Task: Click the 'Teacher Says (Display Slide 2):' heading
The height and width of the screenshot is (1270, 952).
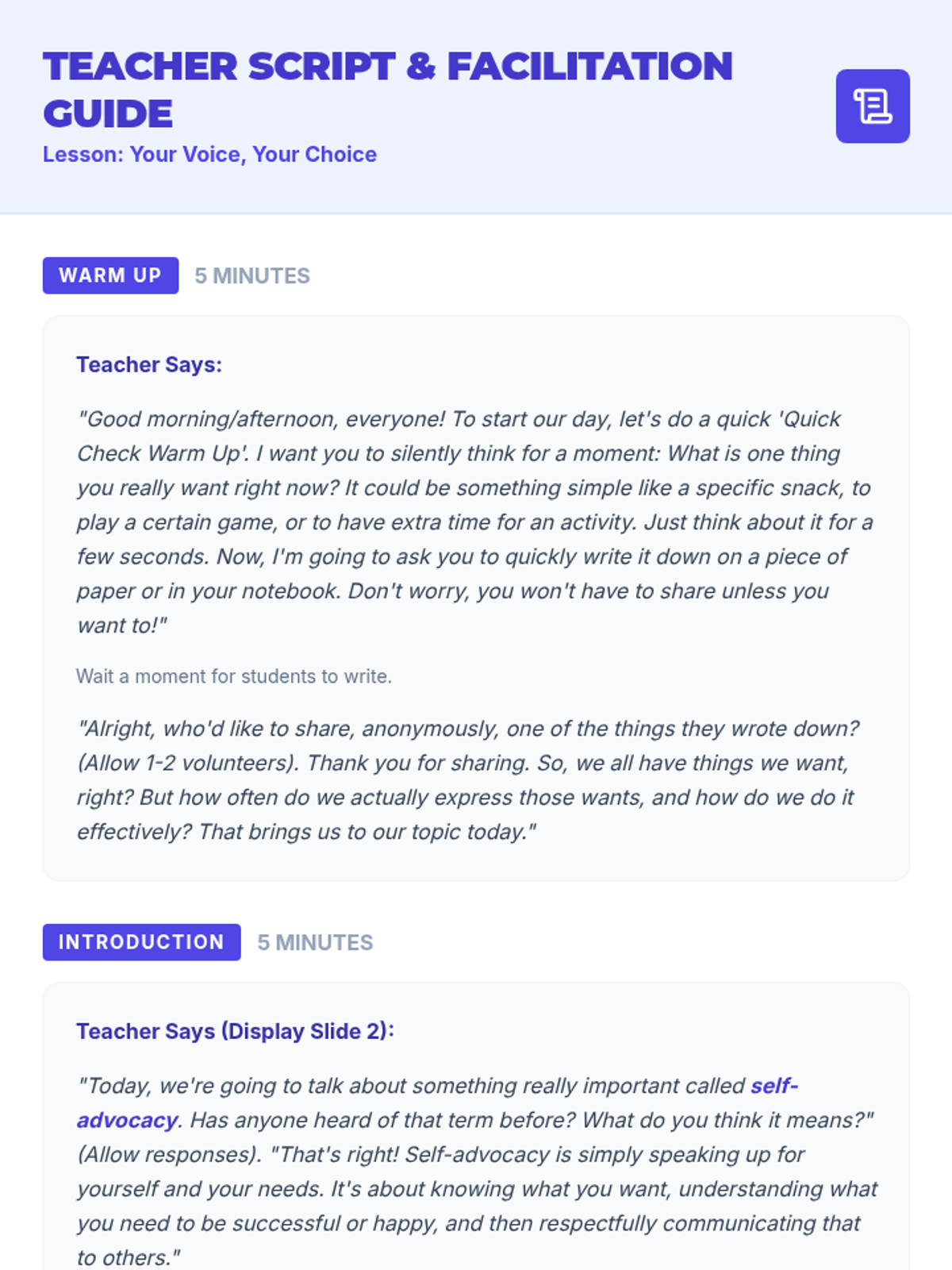Action: pyautogui.click(x=235, y=1031)
